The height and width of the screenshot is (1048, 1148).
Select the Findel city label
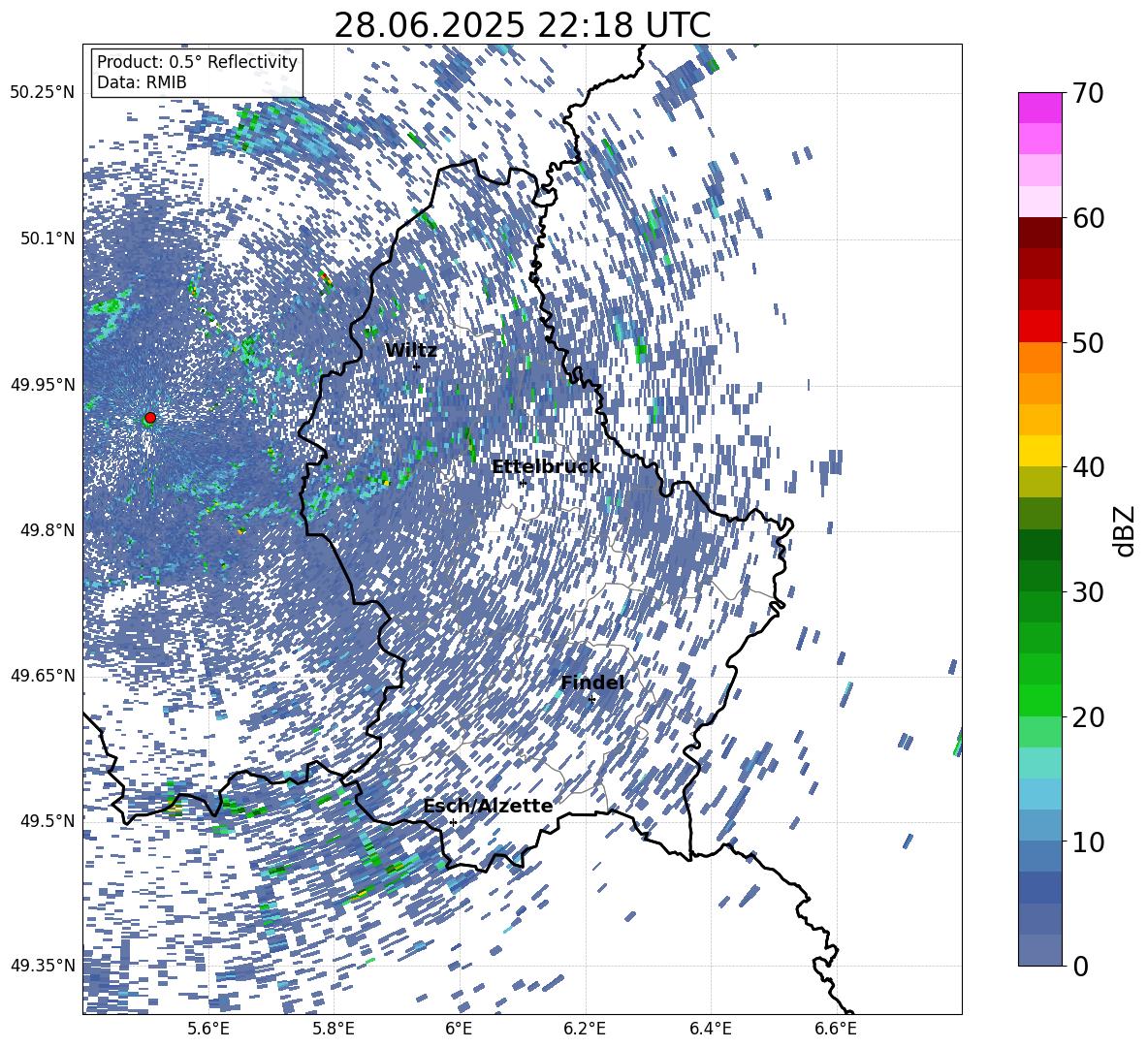tap(592, 683)
